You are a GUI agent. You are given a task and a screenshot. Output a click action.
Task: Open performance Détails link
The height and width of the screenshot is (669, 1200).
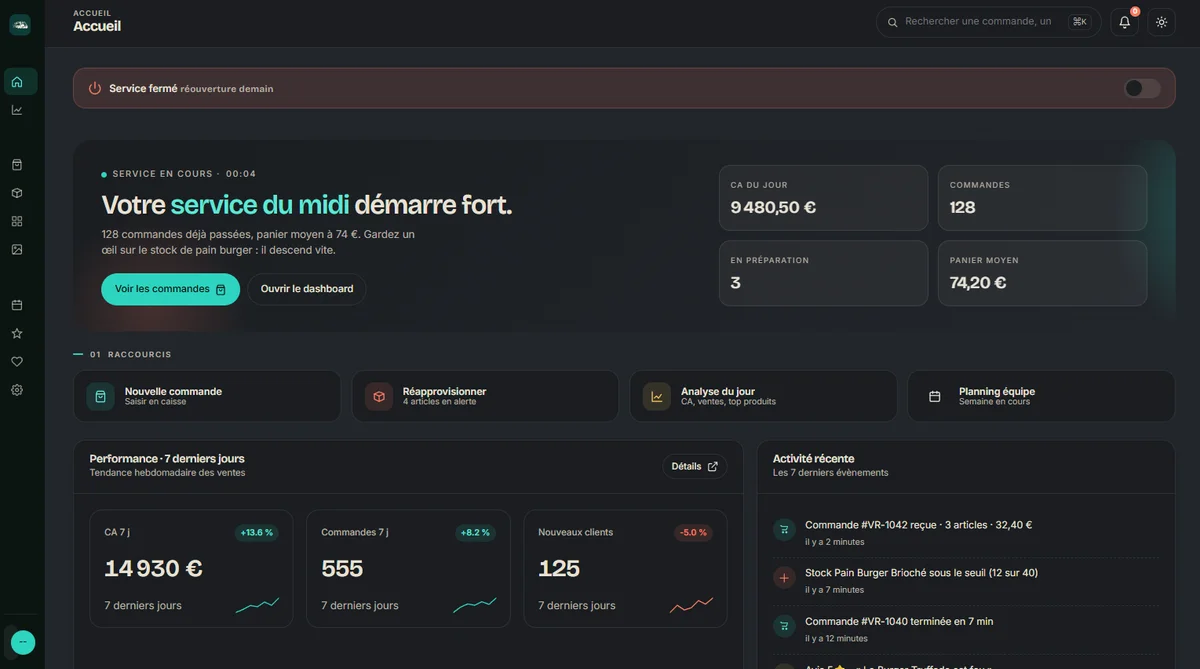pyautogui.click(x=695, y=466)
